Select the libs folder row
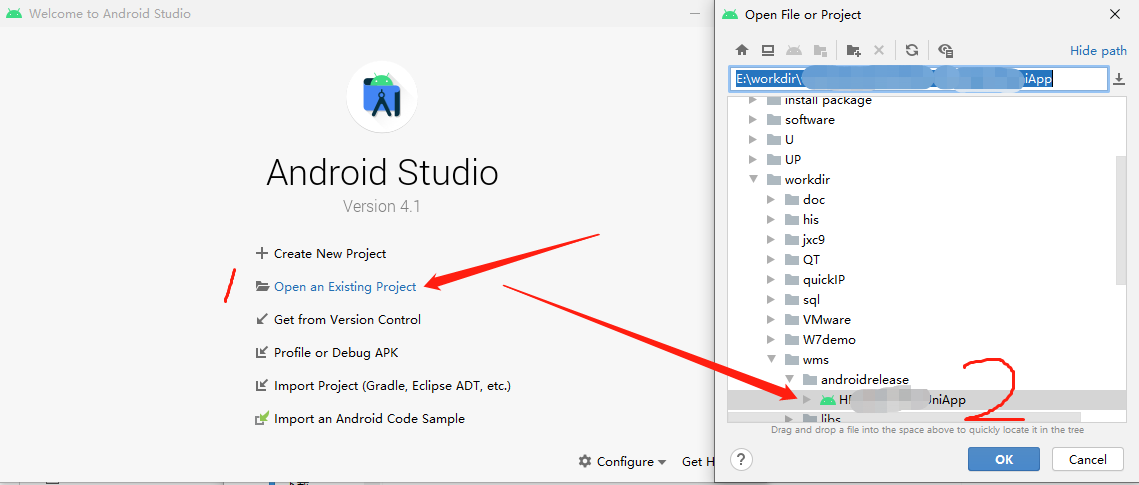This screenshot has width=1139, height=485. pyautogui.click(x=922, y=417)
